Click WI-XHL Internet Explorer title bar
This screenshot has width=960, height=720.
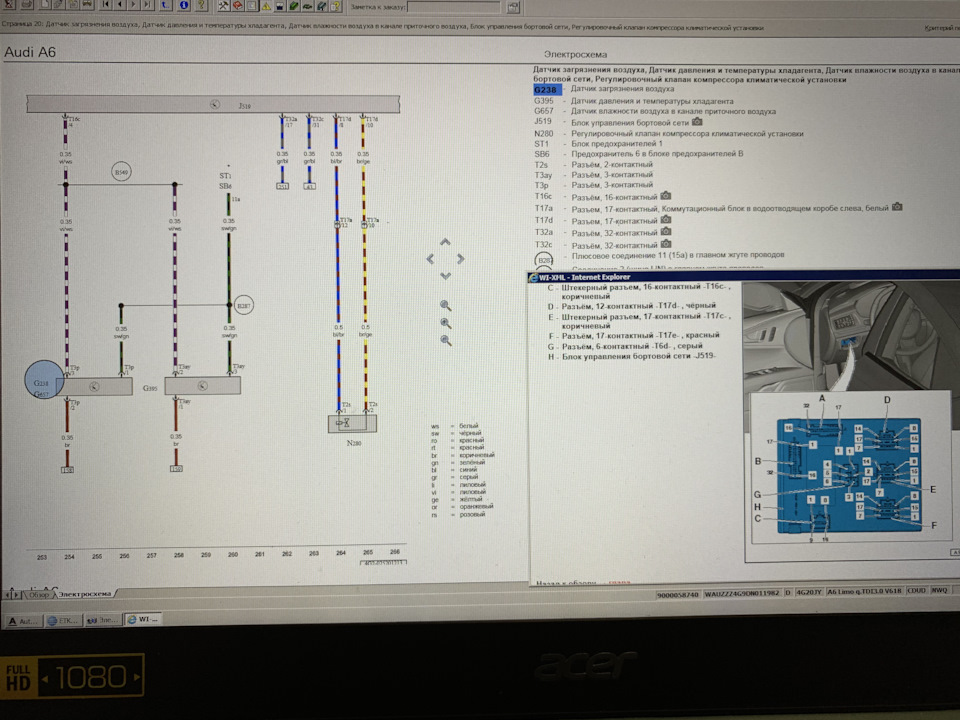(743, 277)
